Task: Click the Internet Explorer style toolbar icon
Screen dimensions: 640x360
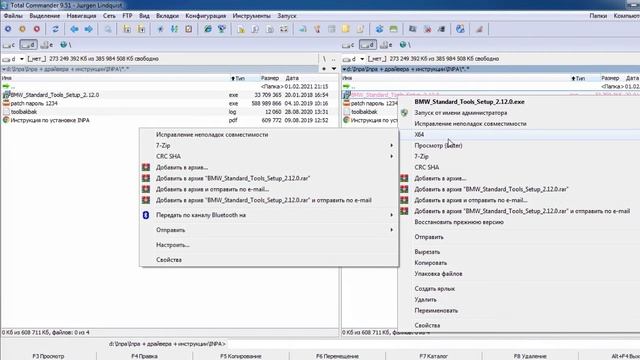Action: (x=208, y=29)
